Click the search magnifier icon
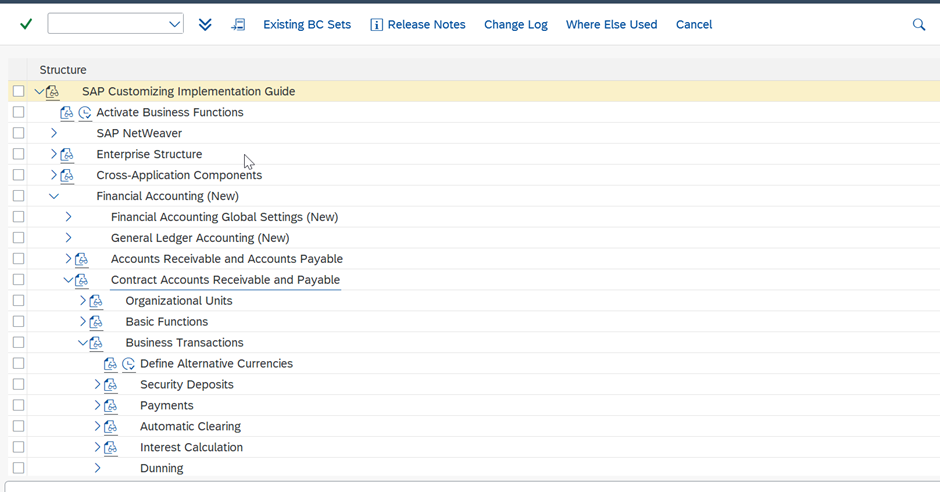The image size is (940, 492). pyautogui.click(x=918, y=25)
